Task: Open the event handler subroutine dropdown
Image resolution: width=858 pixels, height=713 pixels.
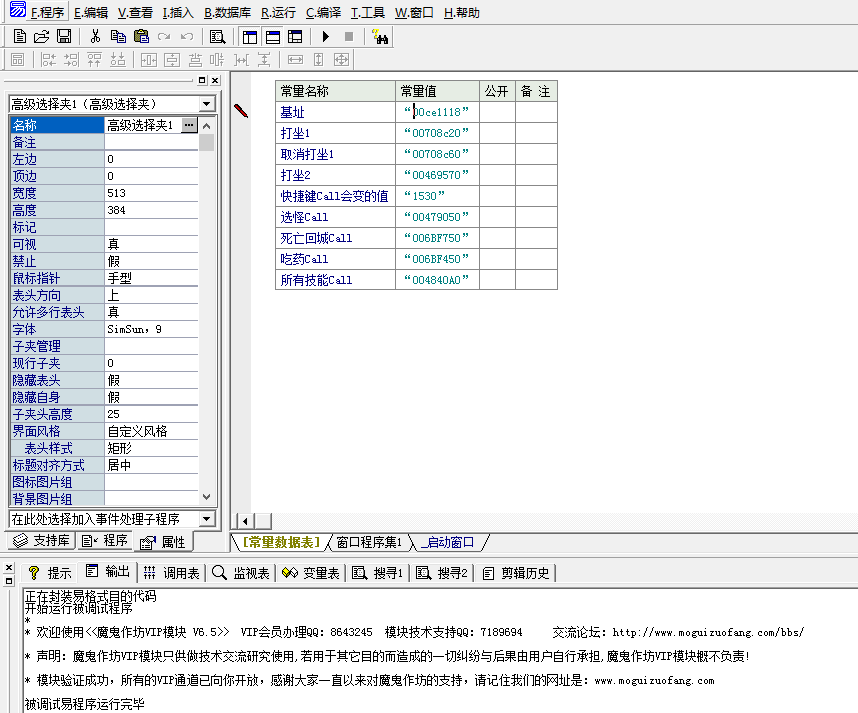Action: coord(206,519)
